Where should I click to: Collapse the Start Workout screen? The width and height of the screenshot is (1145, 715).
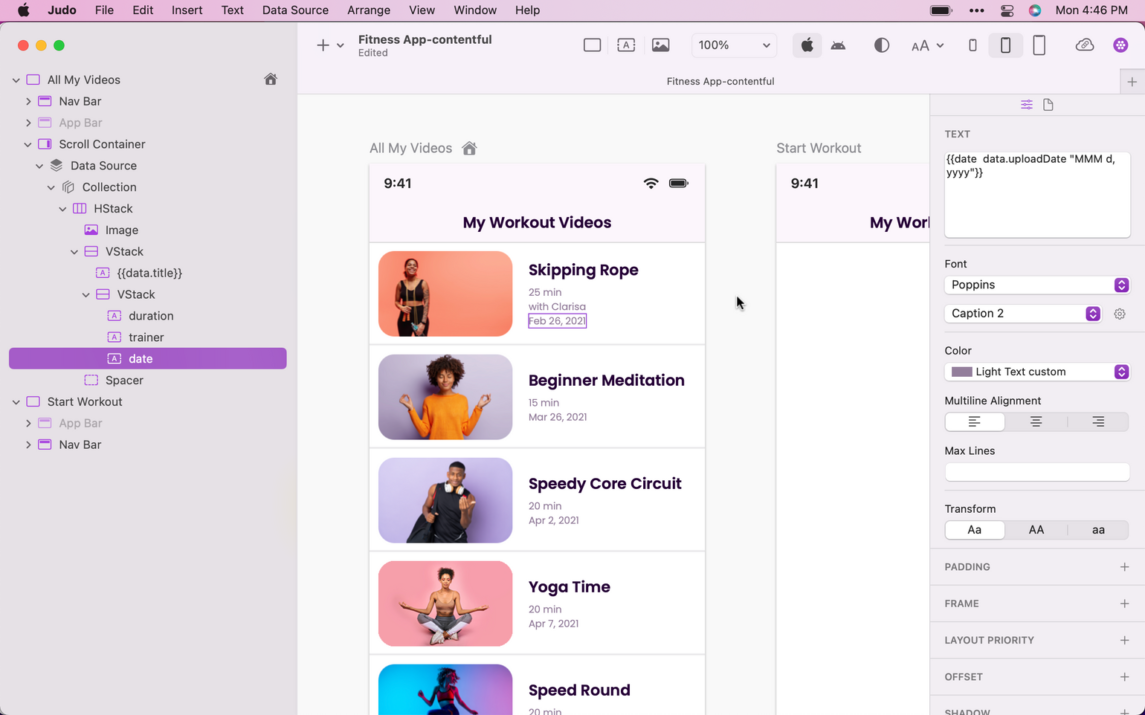click(16, 402)
